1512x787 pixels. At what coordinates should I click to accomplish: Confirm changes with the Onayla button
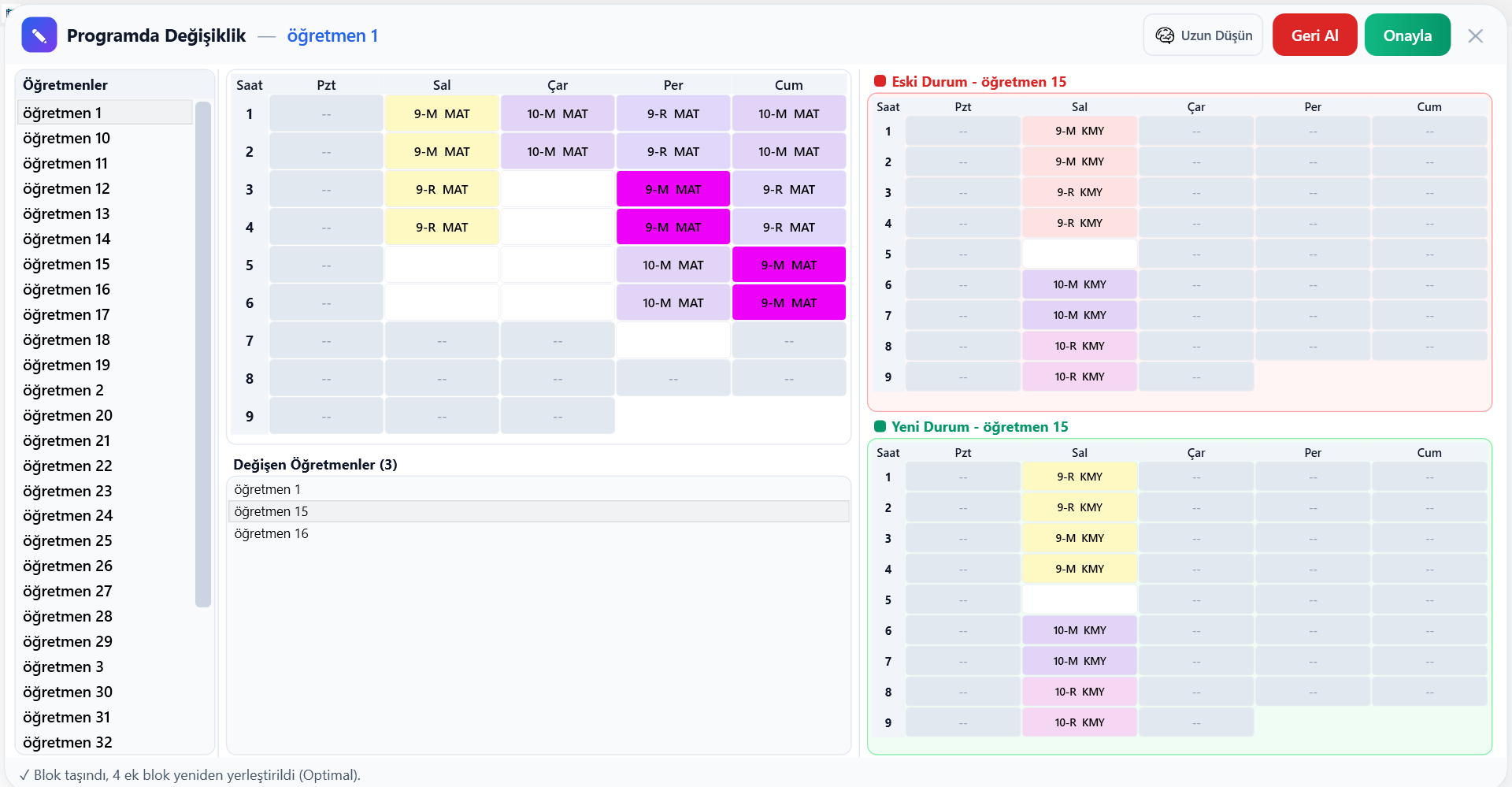(x=1406, y=35)
